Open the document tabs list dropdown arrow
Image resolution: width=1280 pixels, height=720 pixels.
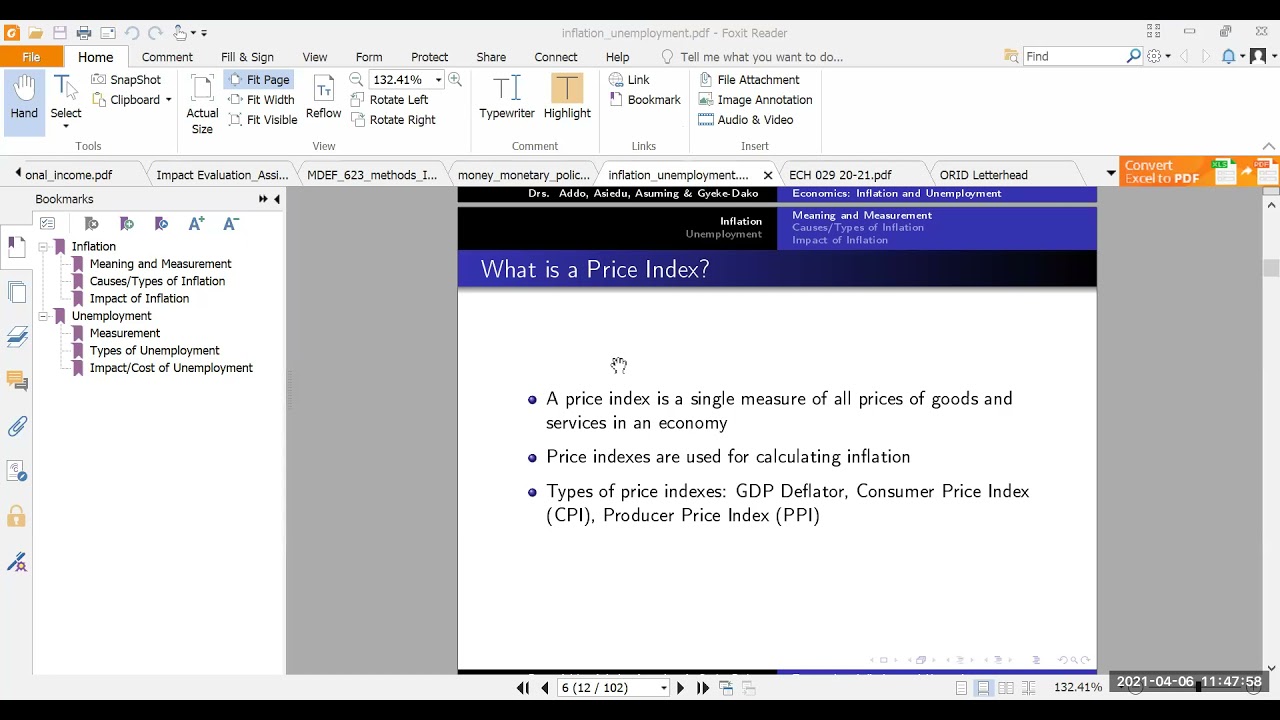pos(1110,174)
